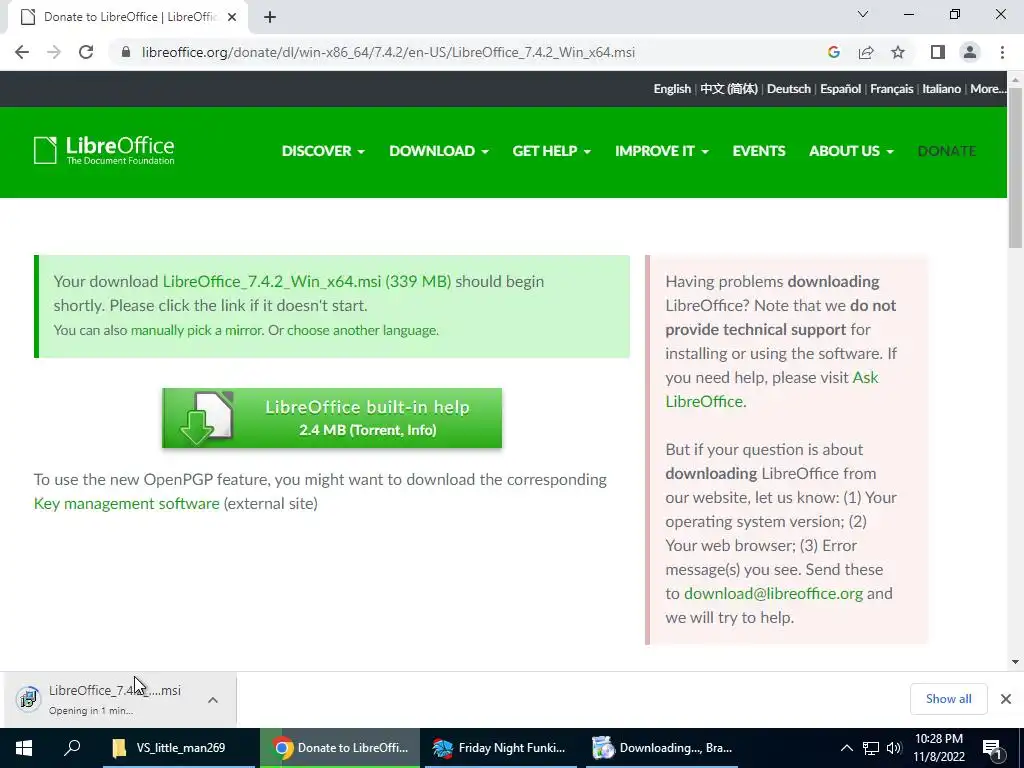Open the EVENTS page
This screenshot has width=1024, height=768.
click(x=759, y=151)
